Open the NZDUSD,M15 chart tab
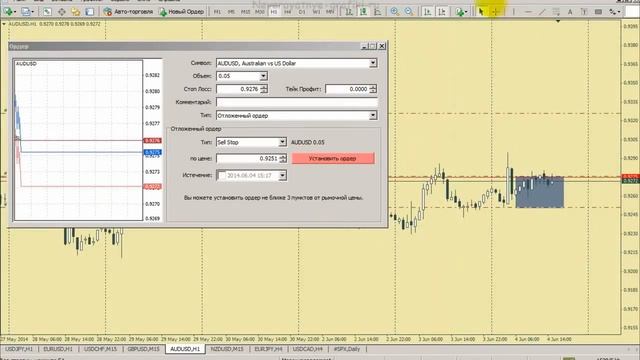 pyautogui.click(x=227, y=349)
